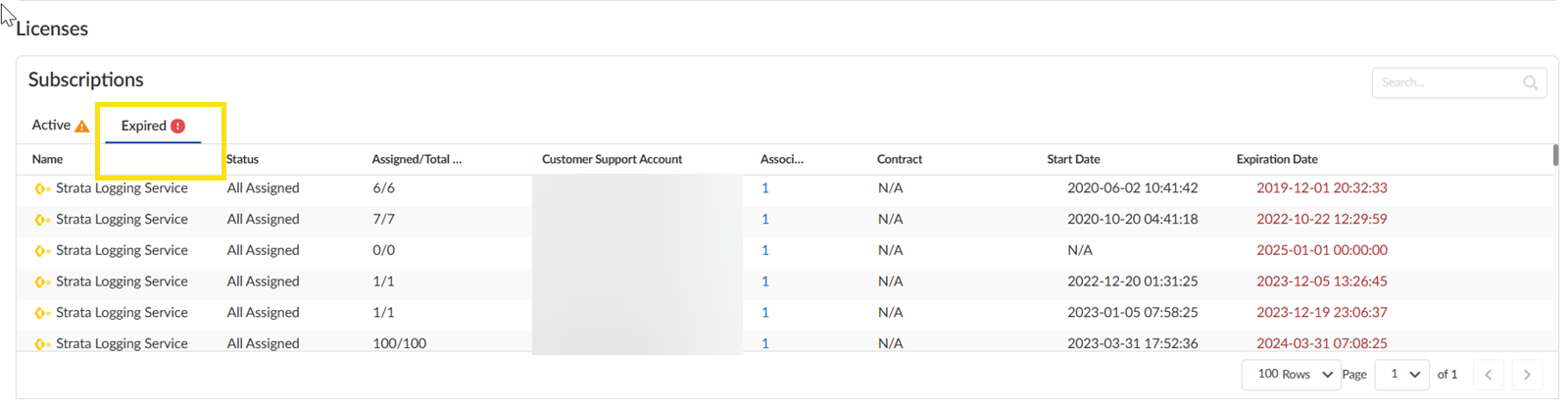The width and height of the screenshot is (1568, 413).
Task: Select the Expired subscriptions tab
Action: pos(144,126)
